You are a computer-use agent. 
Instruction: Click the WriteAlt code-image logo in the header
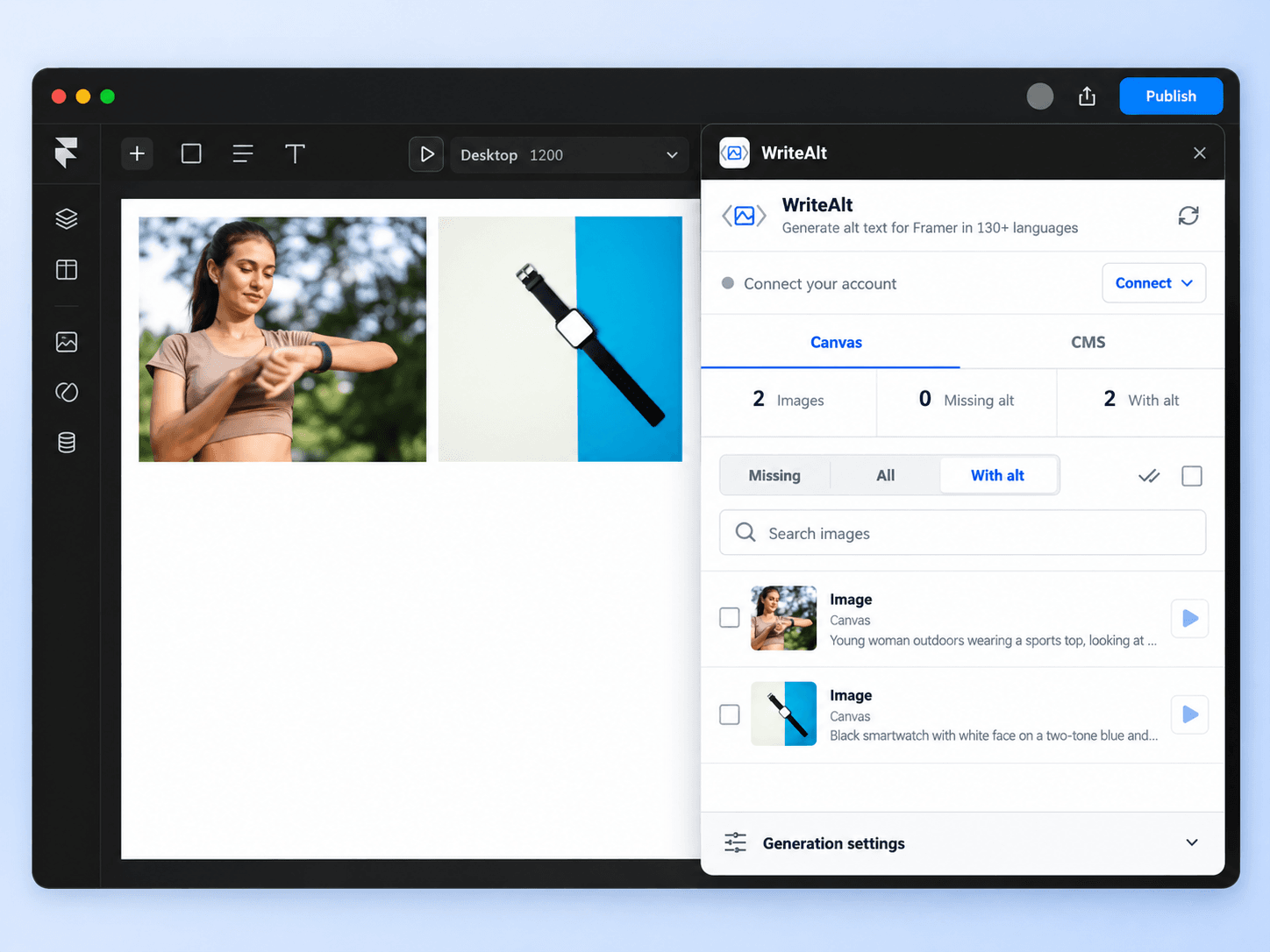click(x=744, y=216)
